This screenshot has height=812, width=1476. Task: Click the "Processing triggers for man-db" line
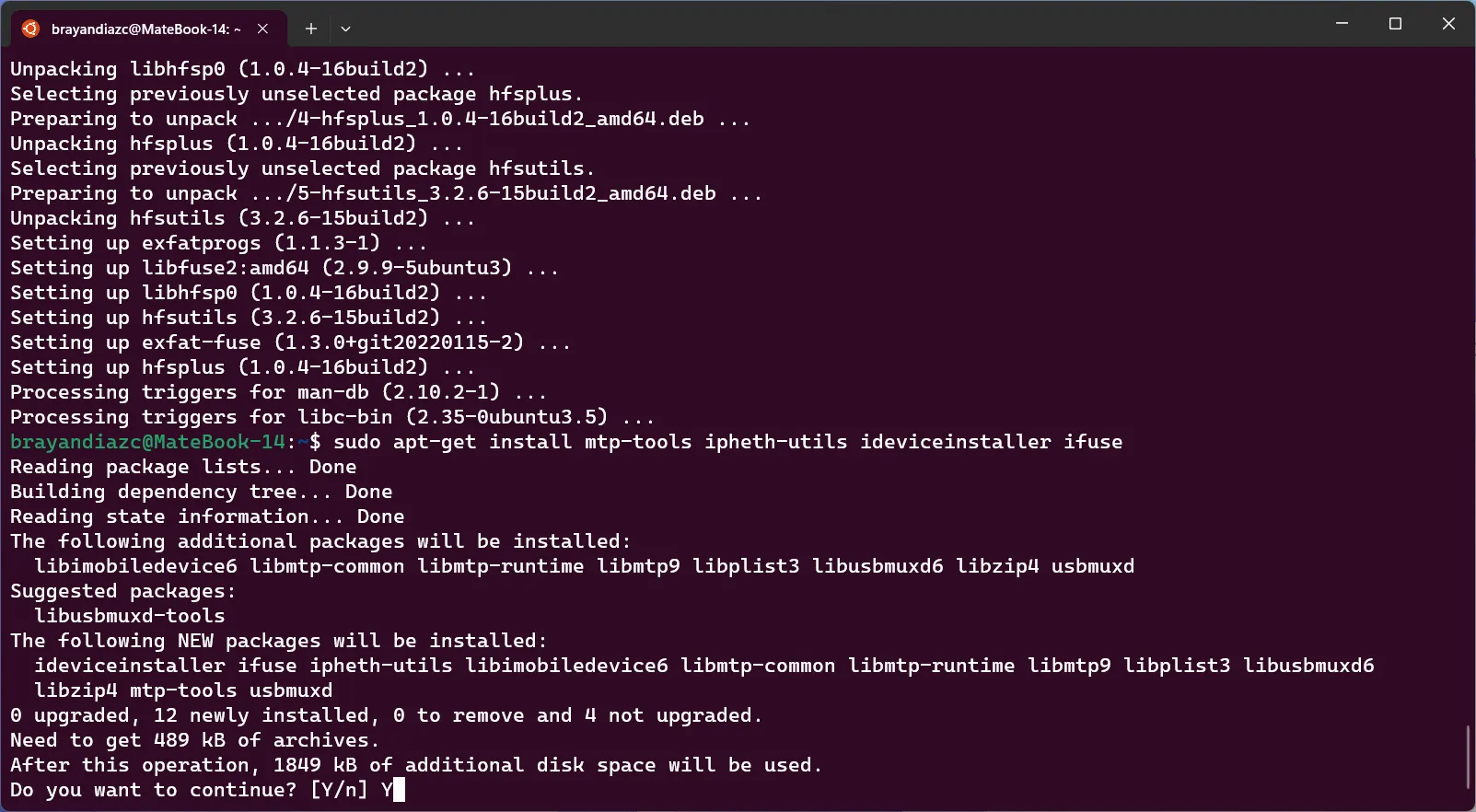278,392
